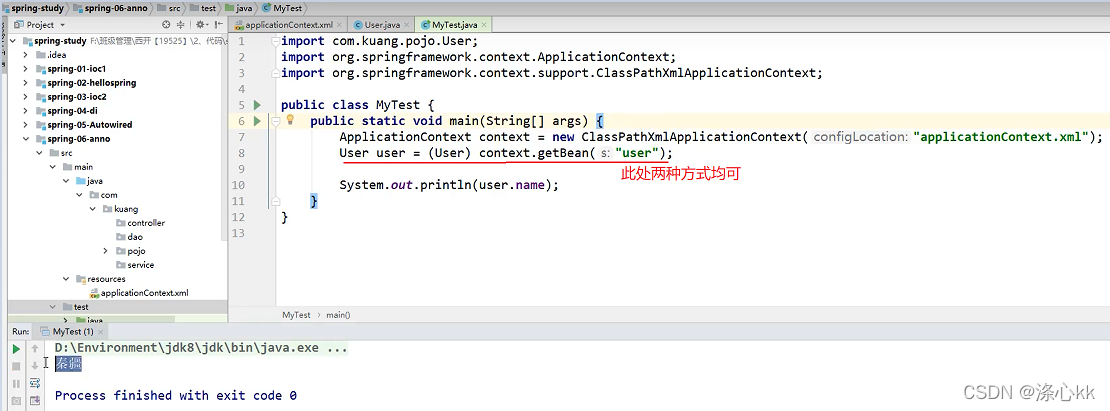Collapse the resources folder

point(67,279)
